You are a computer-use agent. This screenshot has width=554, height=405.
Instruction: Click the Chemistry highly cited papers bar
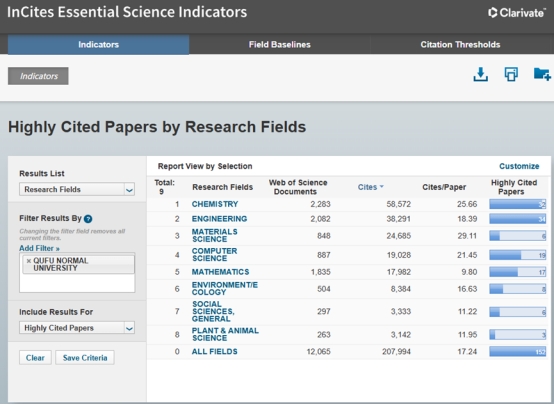coord(518,204)
